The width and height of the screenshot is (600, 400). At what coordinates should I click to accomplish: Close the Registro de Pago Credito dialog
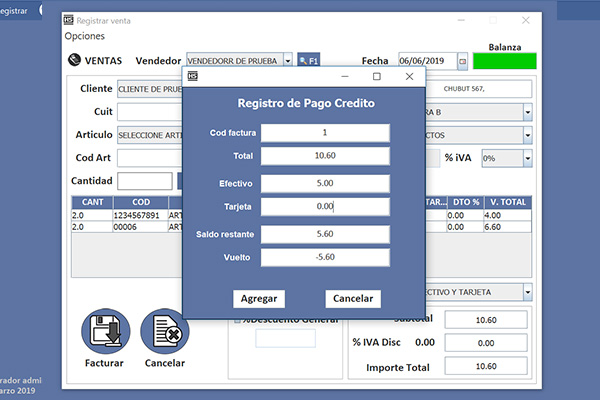pos(408,76)
